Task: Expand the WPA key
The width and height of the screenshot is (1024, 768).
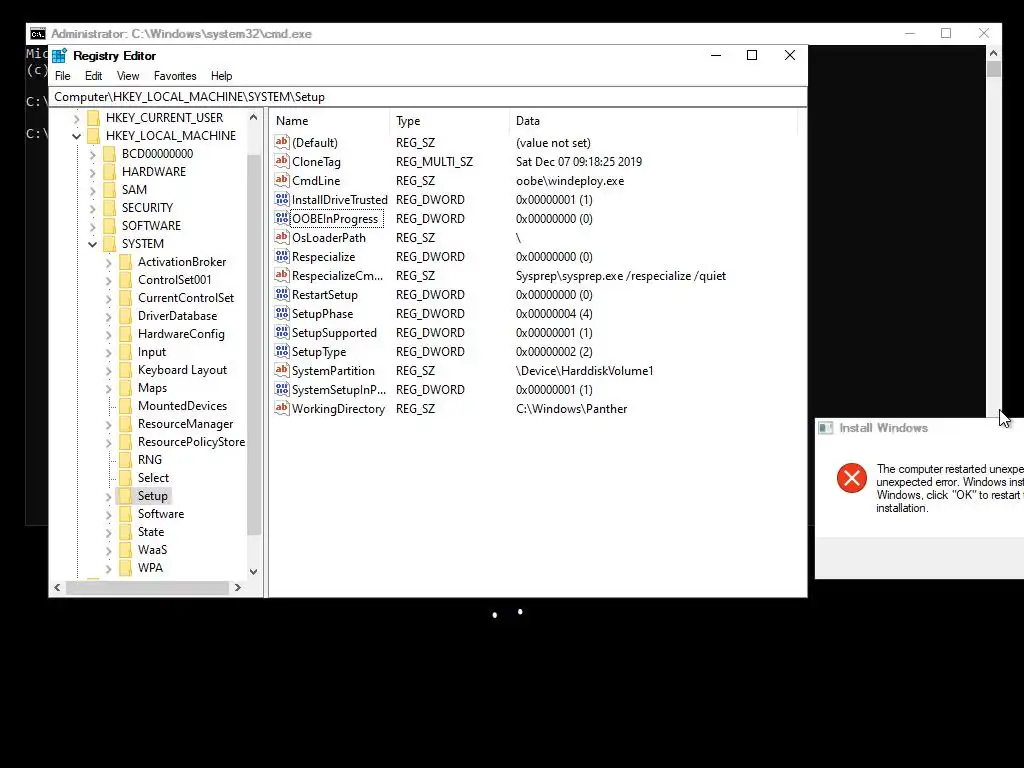Action: coord(108,568)
